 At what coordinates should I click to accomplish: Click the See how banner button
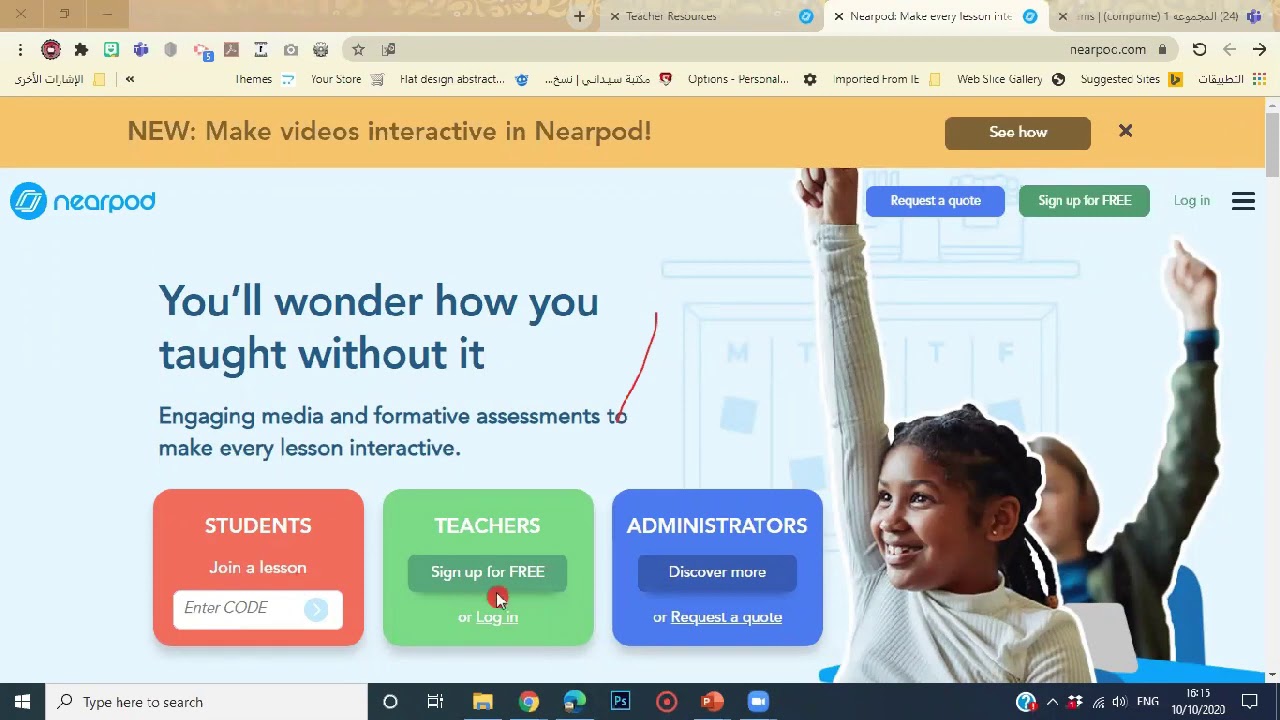[x=1018, y=132]
